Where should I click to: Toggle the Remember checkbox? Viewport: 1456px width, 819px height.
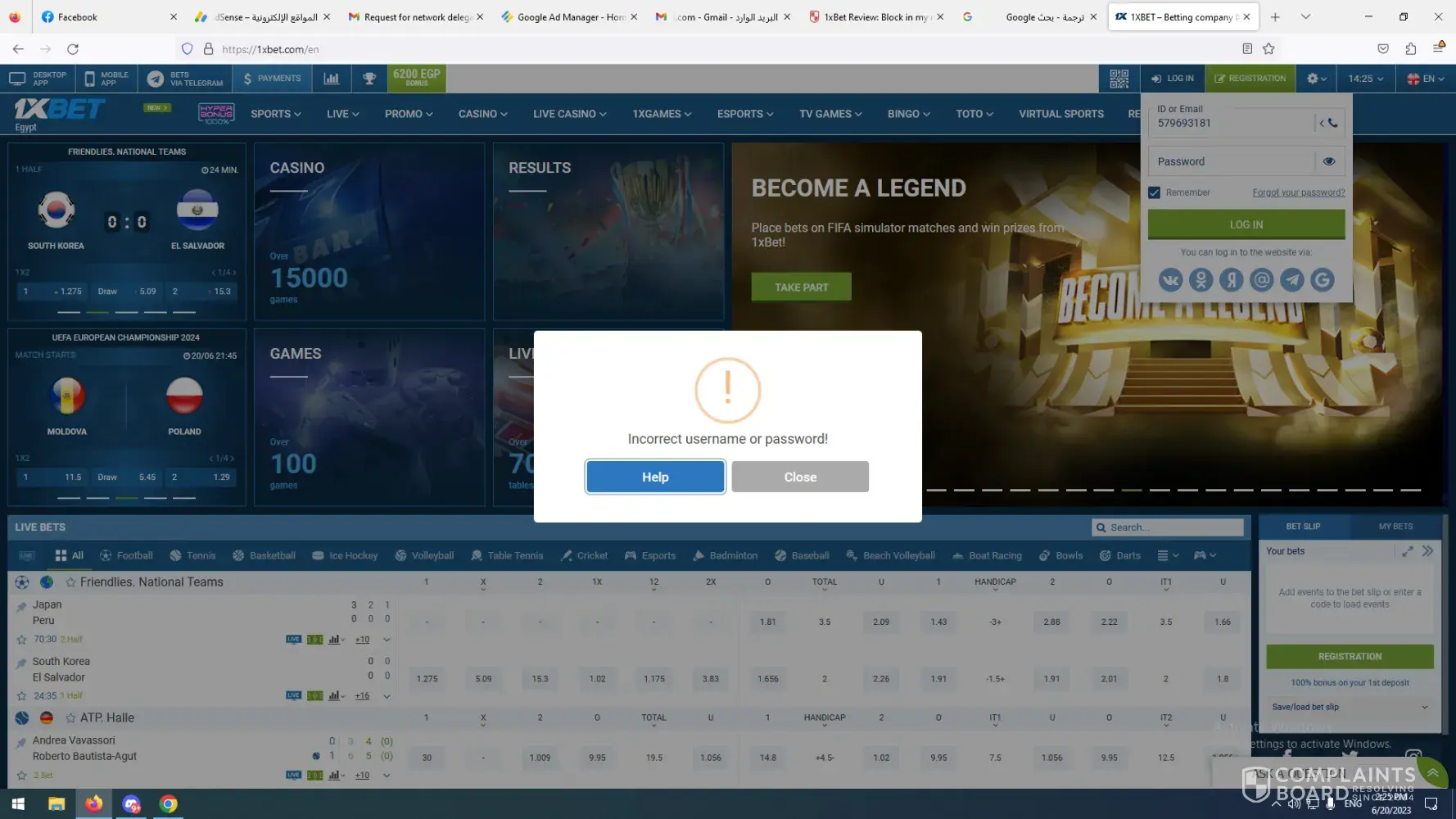coord(1155,192)
